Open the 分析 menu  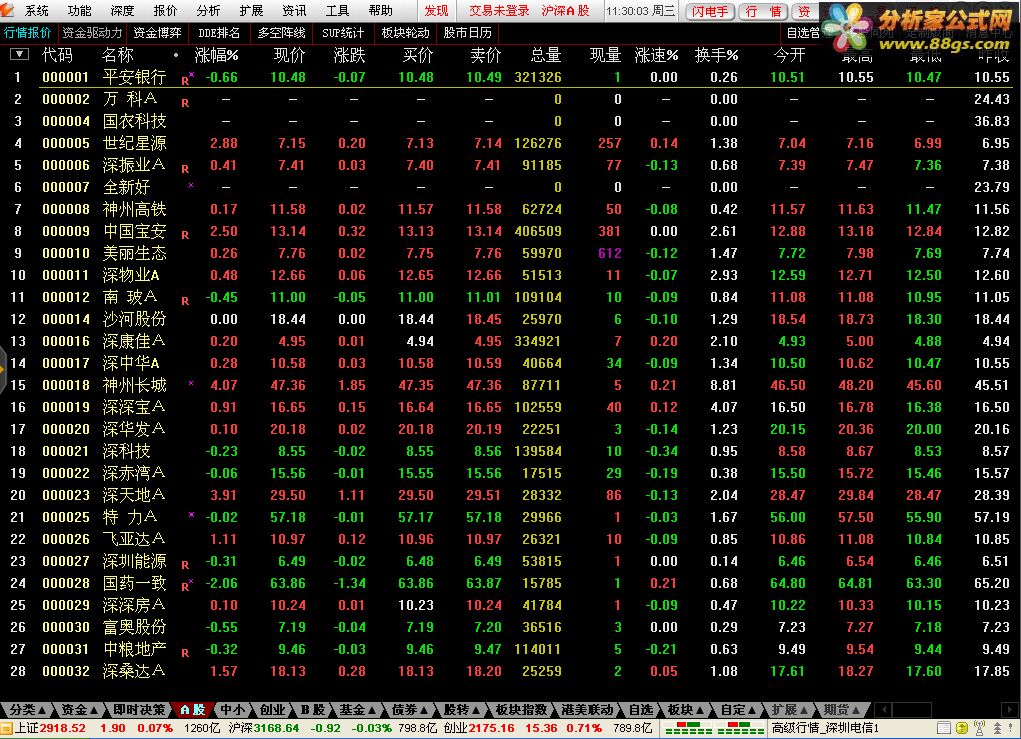point(208,10)
